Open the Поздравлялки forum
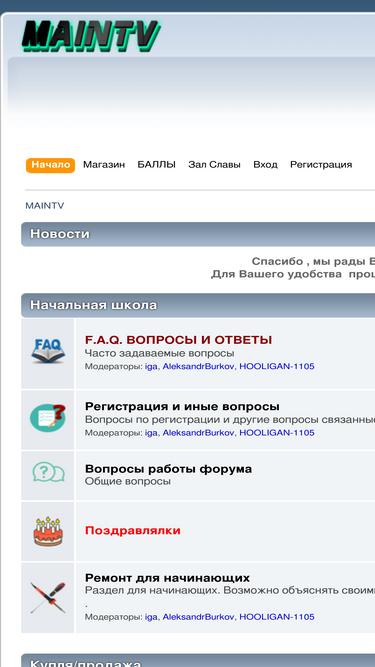 (x=133, y=530)
